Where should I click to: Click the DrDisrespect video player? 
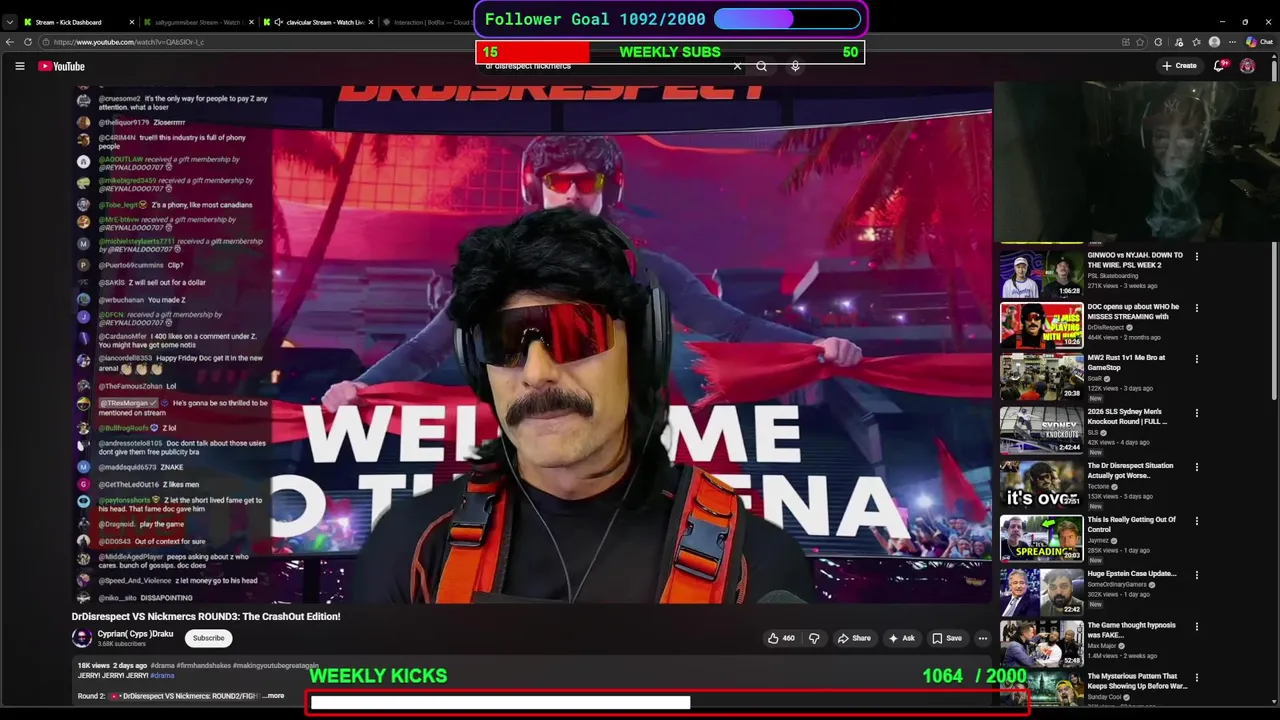[x=532, y=343]
